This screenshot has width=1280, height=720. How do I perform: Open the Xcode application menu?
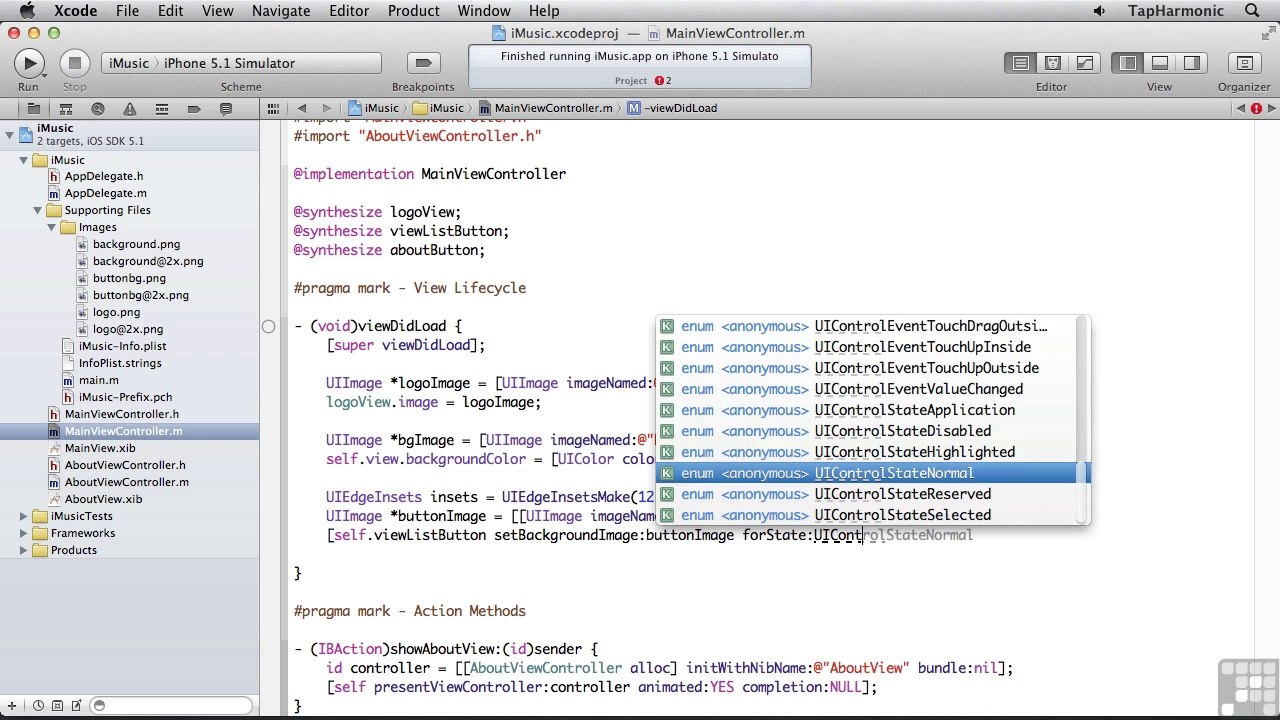[x=75, y=11]
